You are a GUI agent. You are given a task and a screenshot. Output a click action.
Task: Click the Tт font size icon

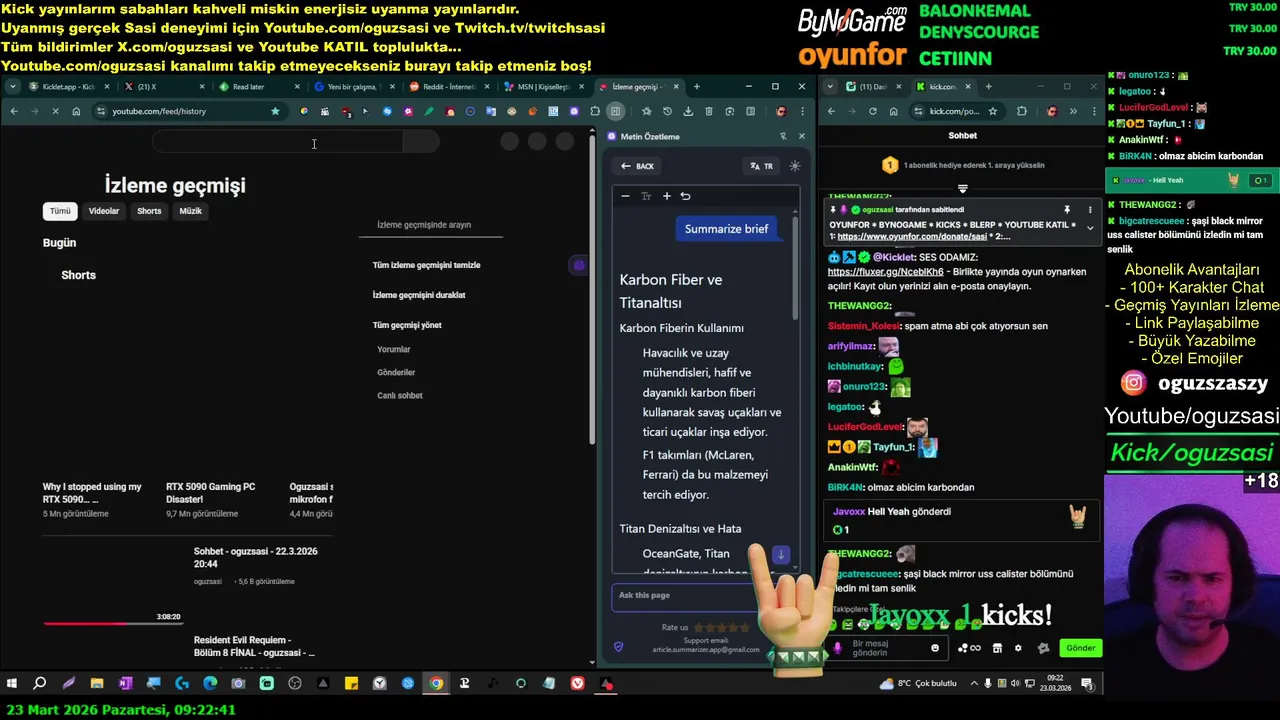[x=646, y=196]
